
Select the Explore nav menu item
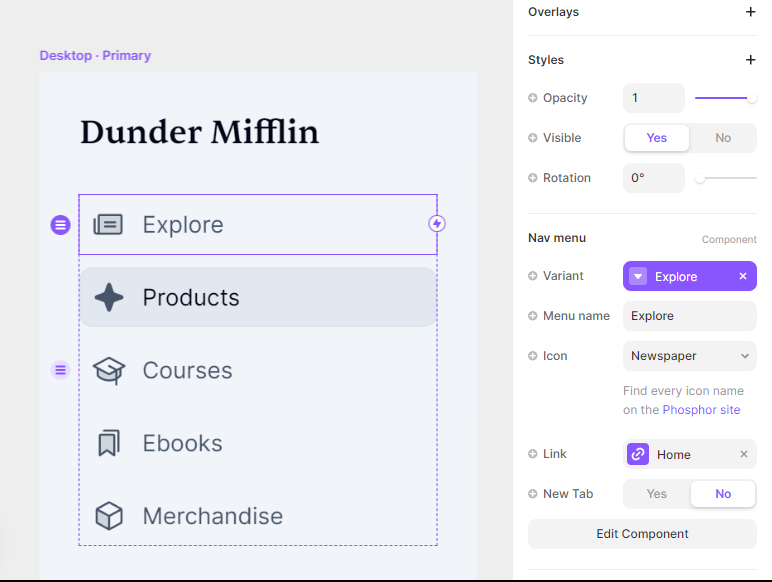258,225
